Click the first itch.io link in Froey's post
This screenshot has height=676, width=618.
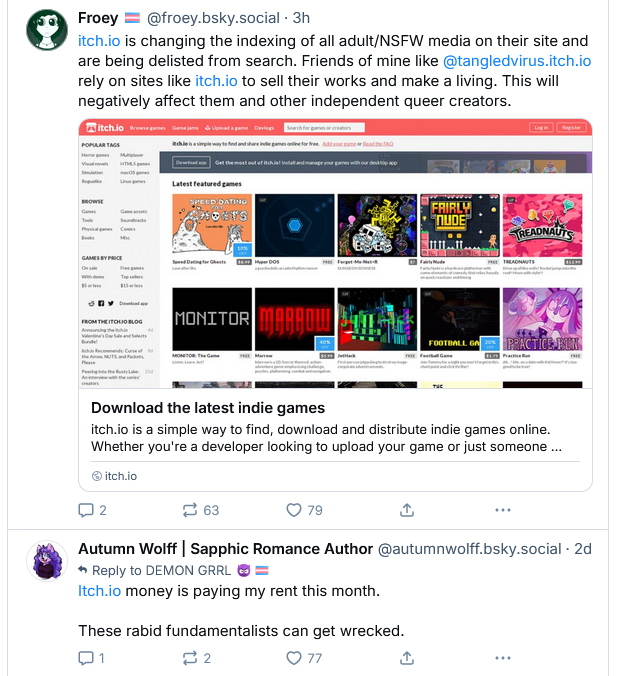100,41
